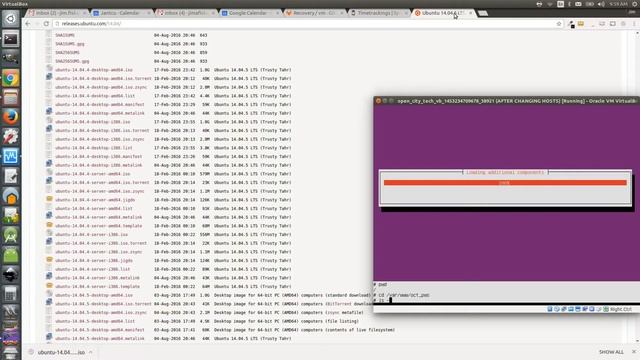The width and height of the screenshot is (640, 360).
Task: Open ubuntu-14.04.4-desktop-i386.manifest link
Action: 98,156
